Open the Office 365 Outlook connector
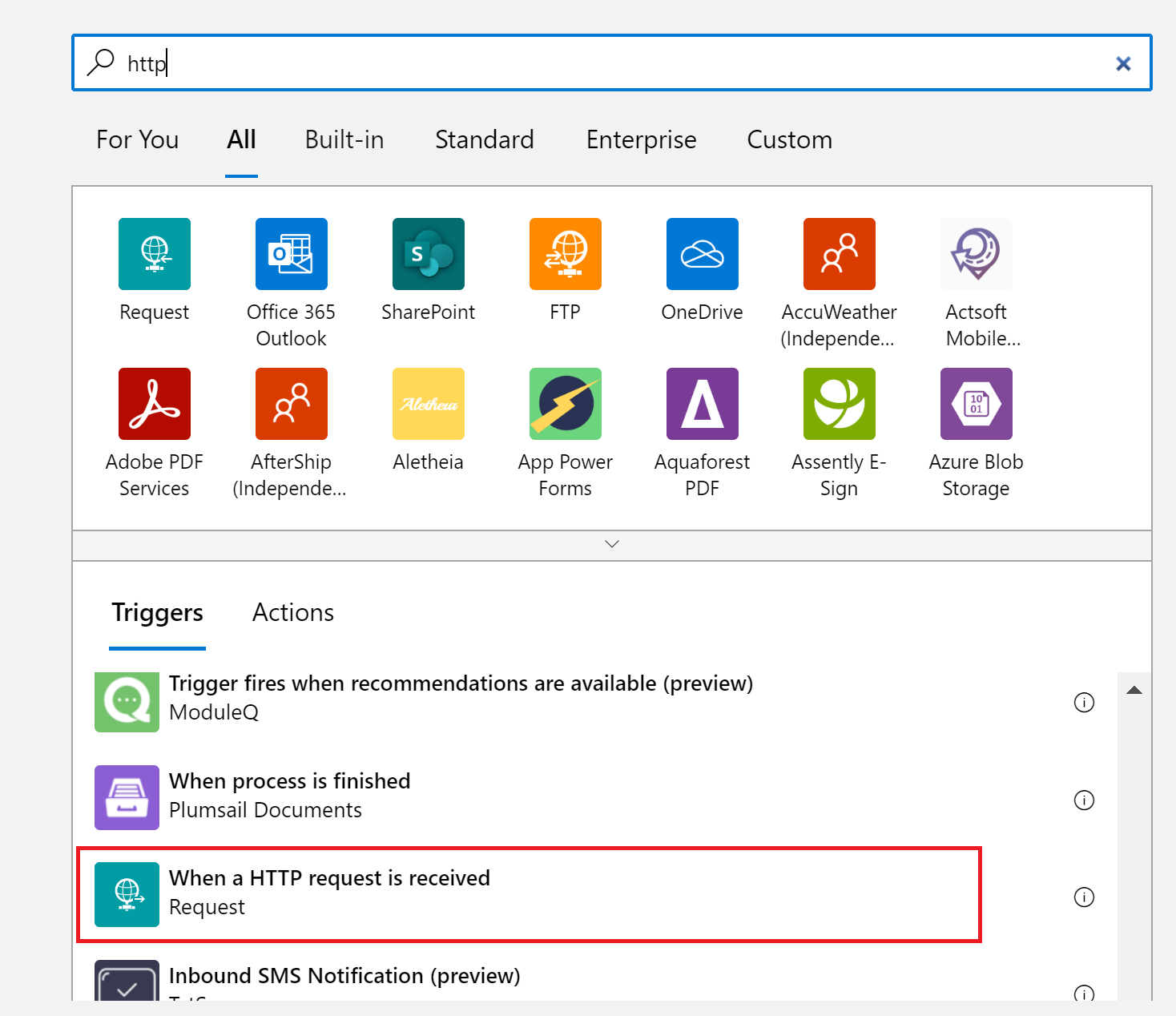Image resolution: width=1176 pixels, height=1016 pixels. (291, 254)
